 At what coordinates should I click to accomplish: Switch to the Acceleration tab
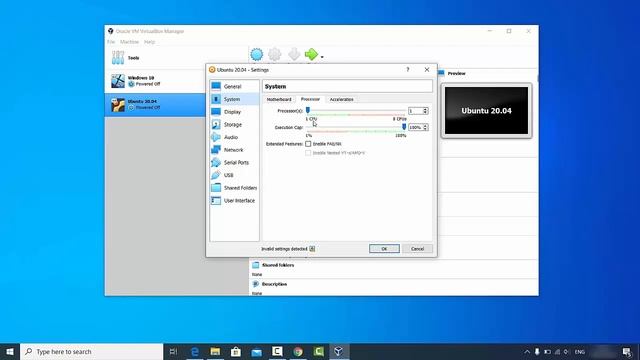click(x=342, y=99)
